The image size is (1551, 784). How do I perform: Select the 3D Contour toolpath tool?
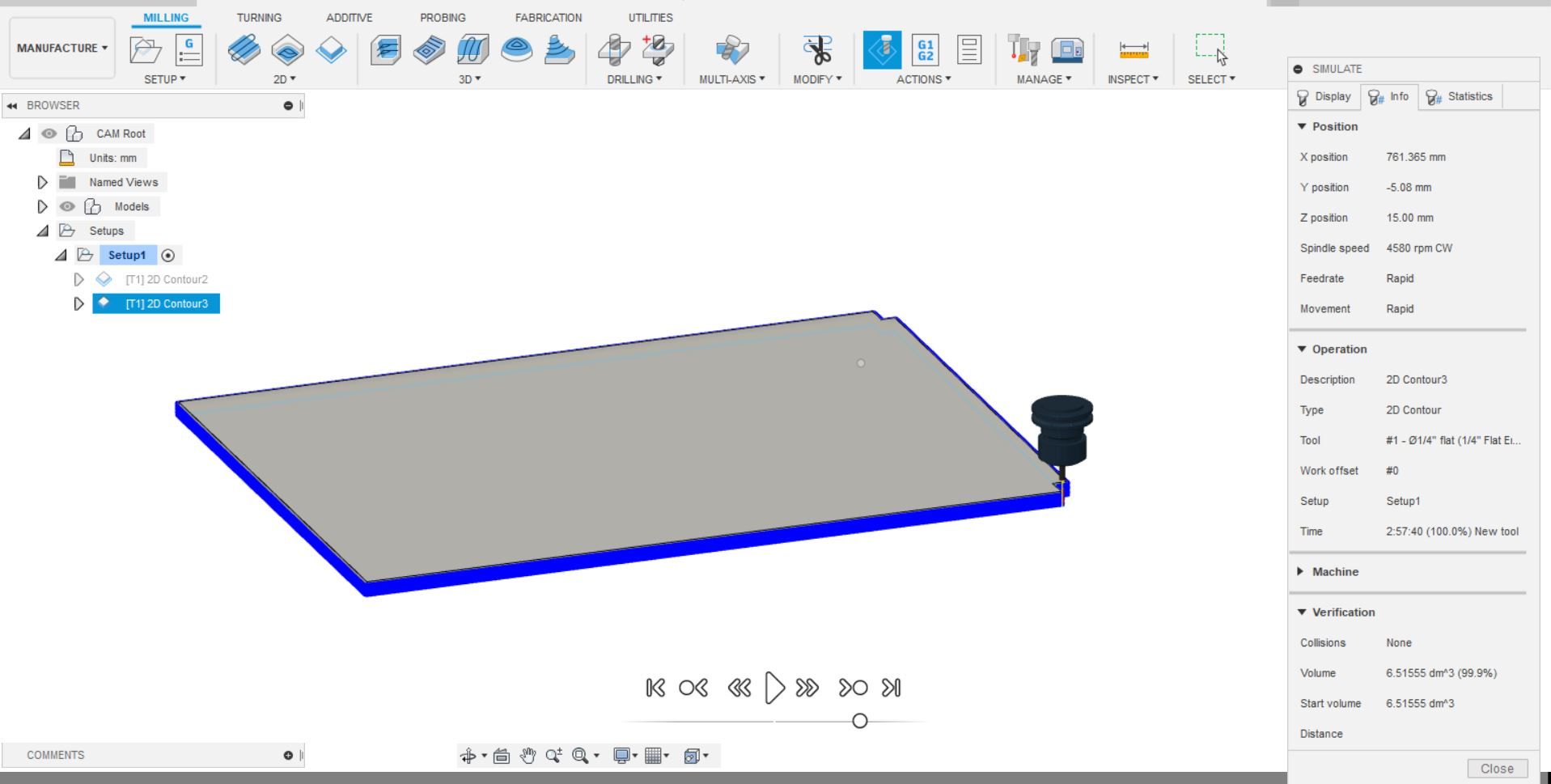[x=516, y=50]
